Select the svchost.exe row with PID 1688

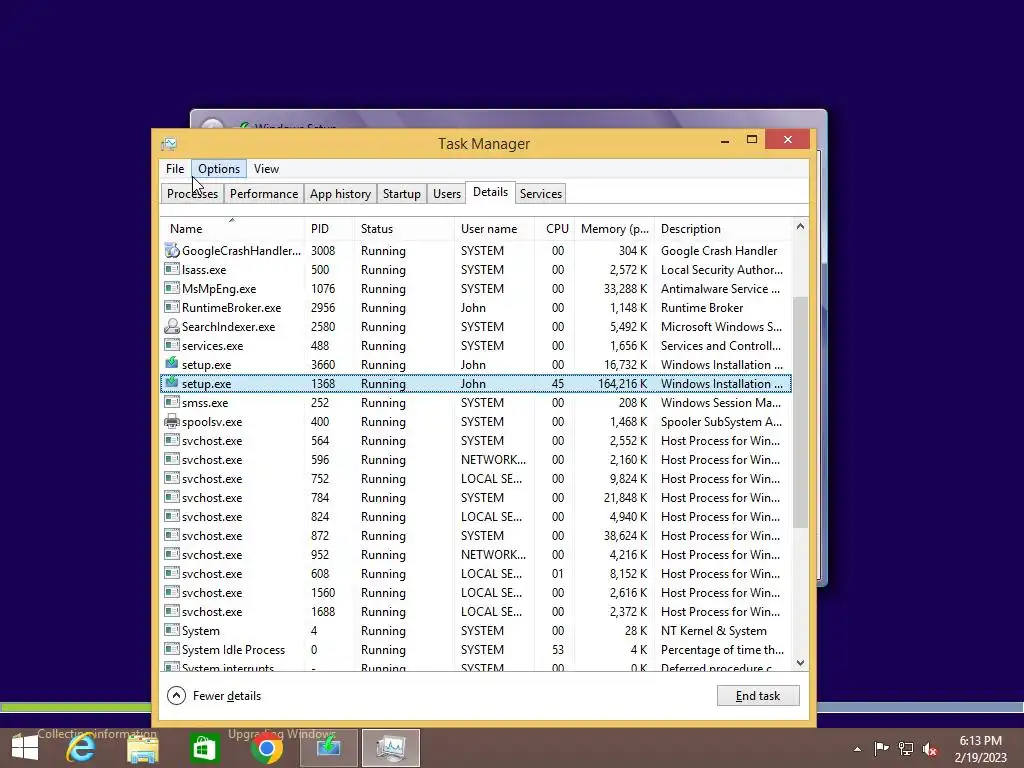pos(475,611)
